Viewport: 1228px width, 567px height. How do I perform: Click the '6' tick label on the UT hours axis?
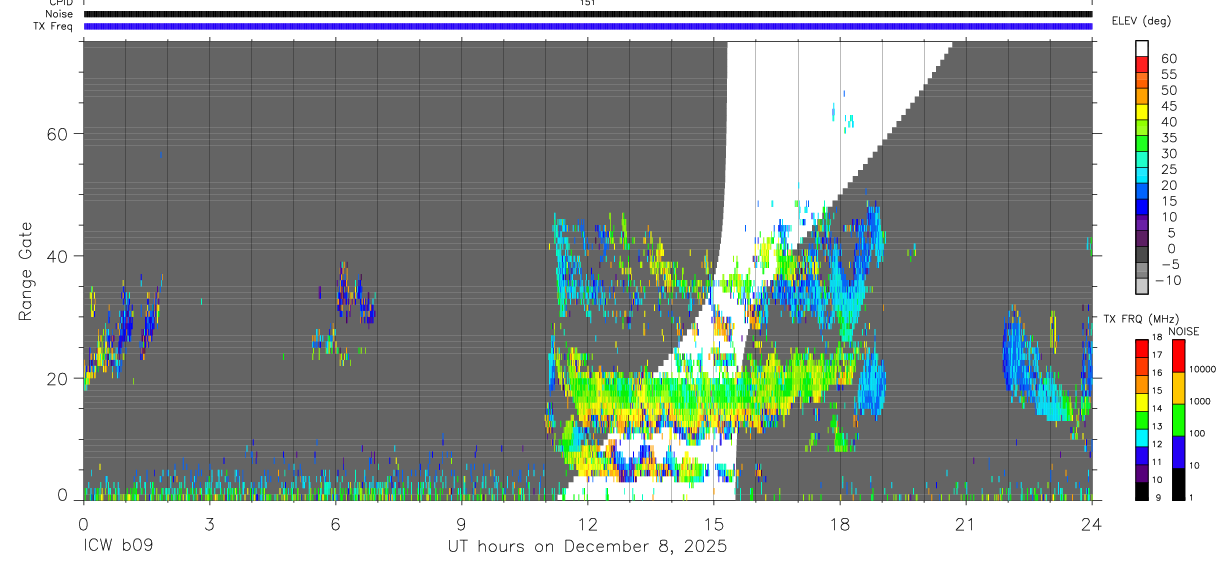[335, 523]
